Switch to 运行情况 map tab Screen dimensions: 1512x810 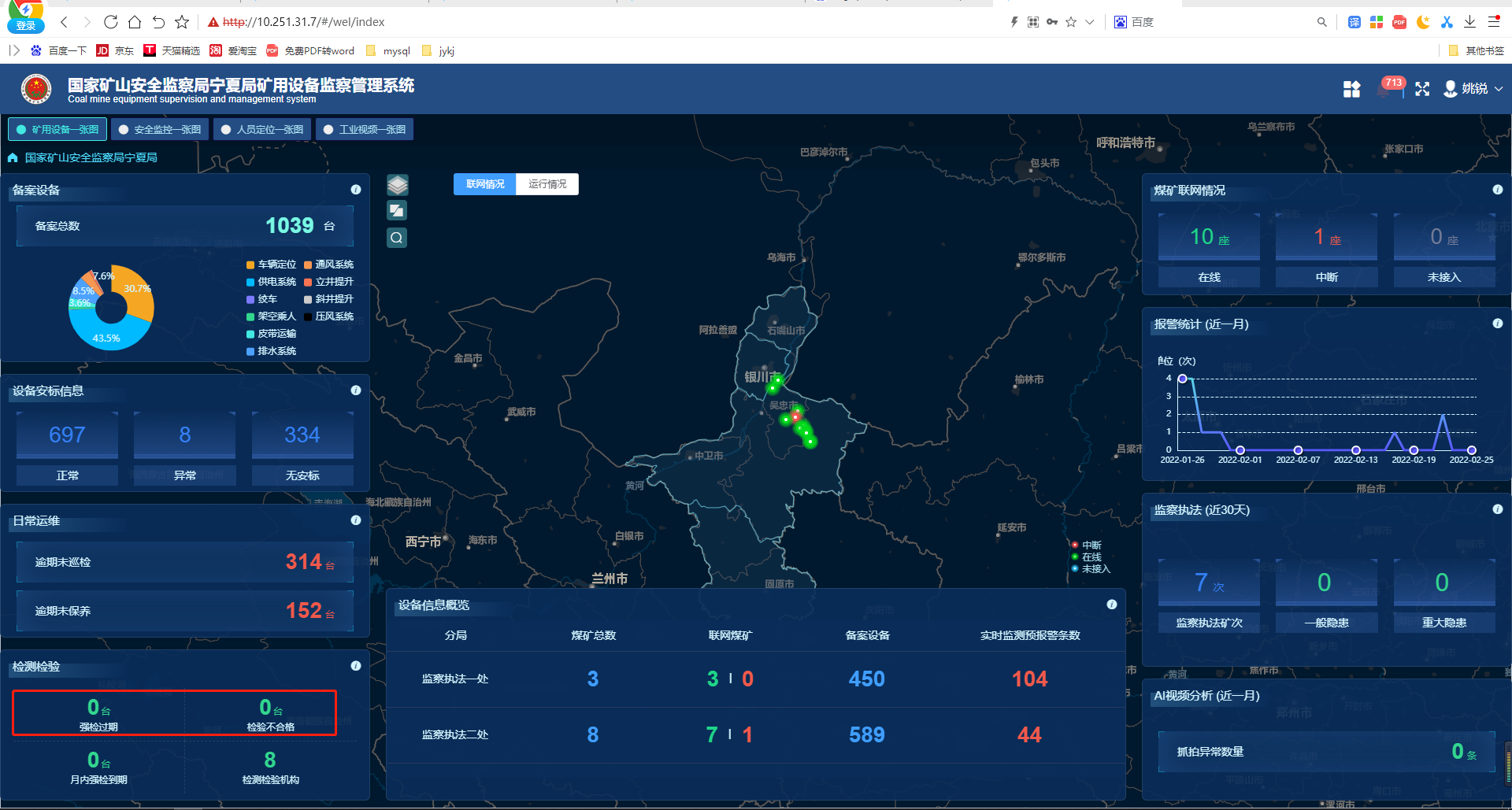click(547, 184)
